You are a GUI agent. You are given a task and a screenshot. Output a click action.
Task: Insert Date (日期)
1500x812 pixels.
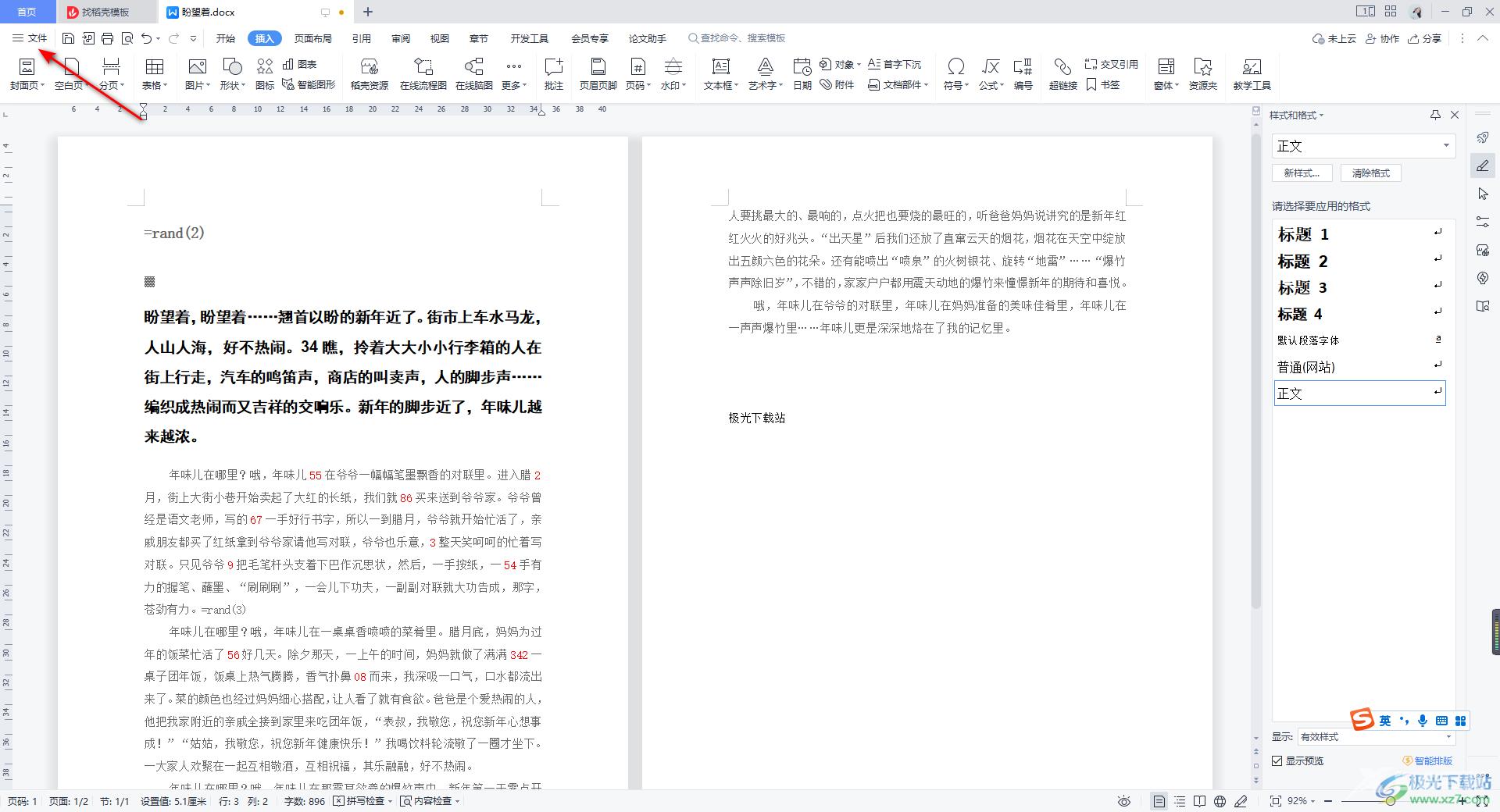[x=802, y=74]
